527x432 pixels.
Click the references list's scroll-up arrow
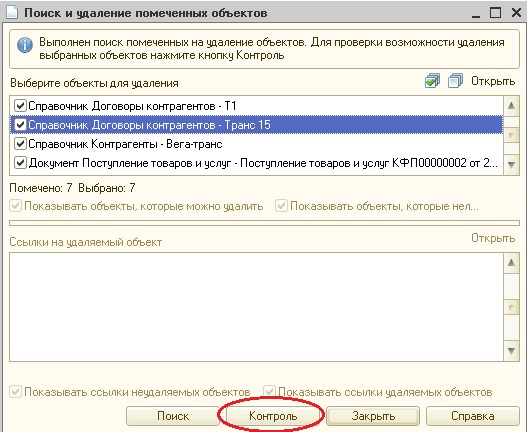511,263
